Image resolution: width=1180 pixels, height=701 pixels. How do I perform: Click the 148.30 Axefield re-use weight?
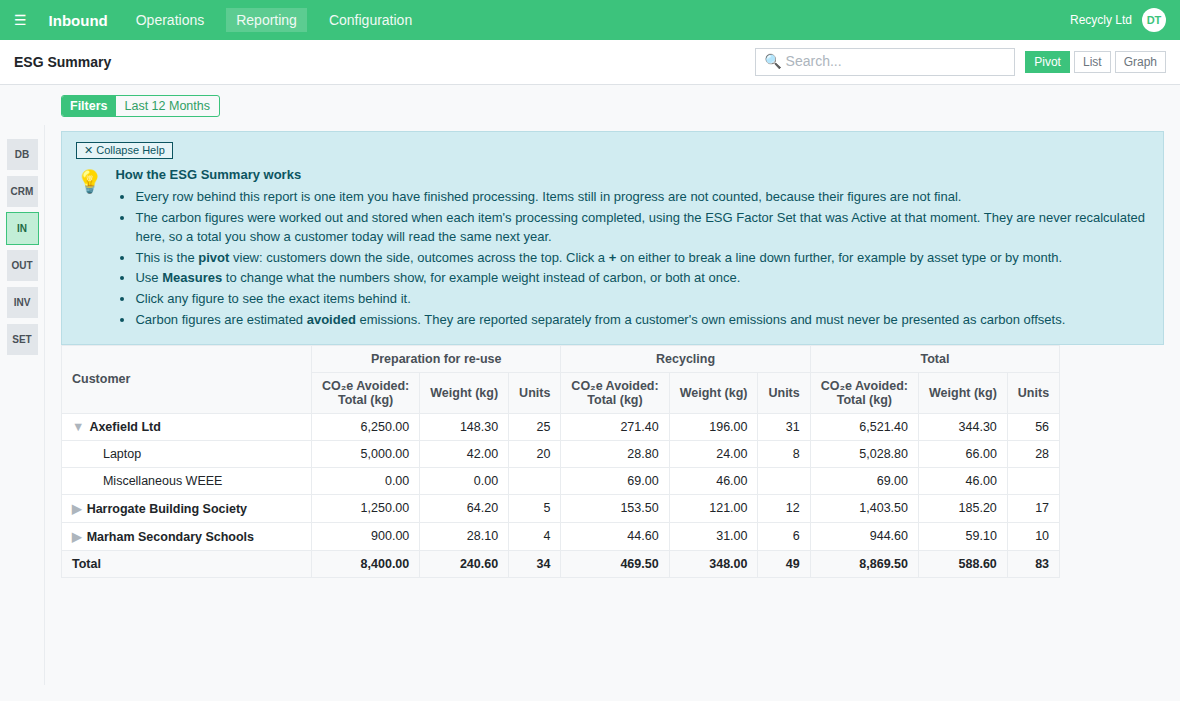pyautogui.click(x=479, y=427)
